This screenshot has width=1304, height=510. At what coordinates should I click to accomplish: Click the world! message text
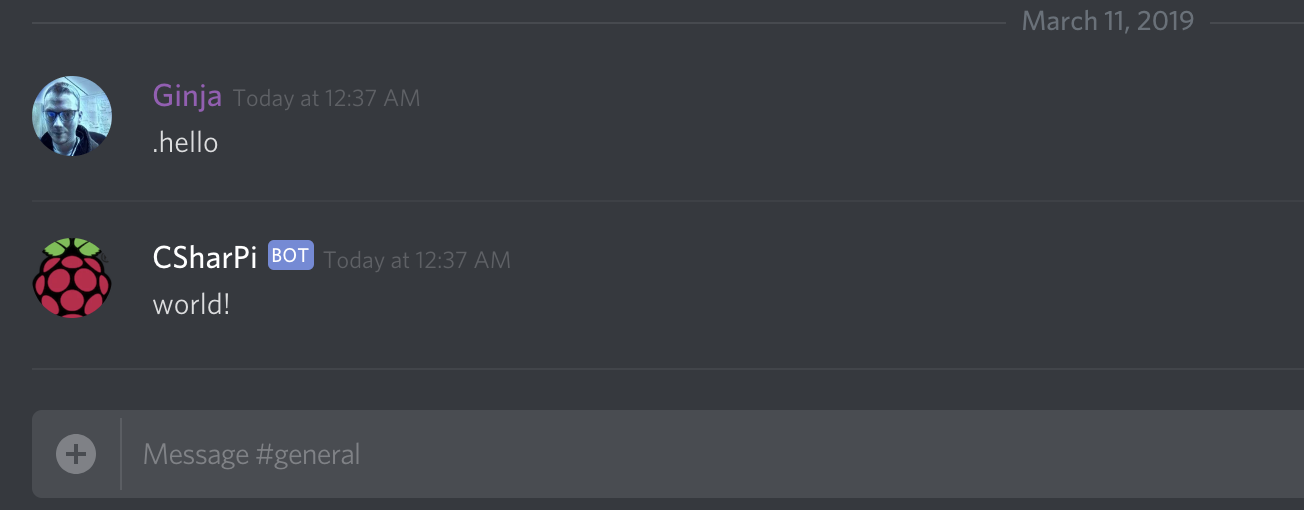pos(191,304)
